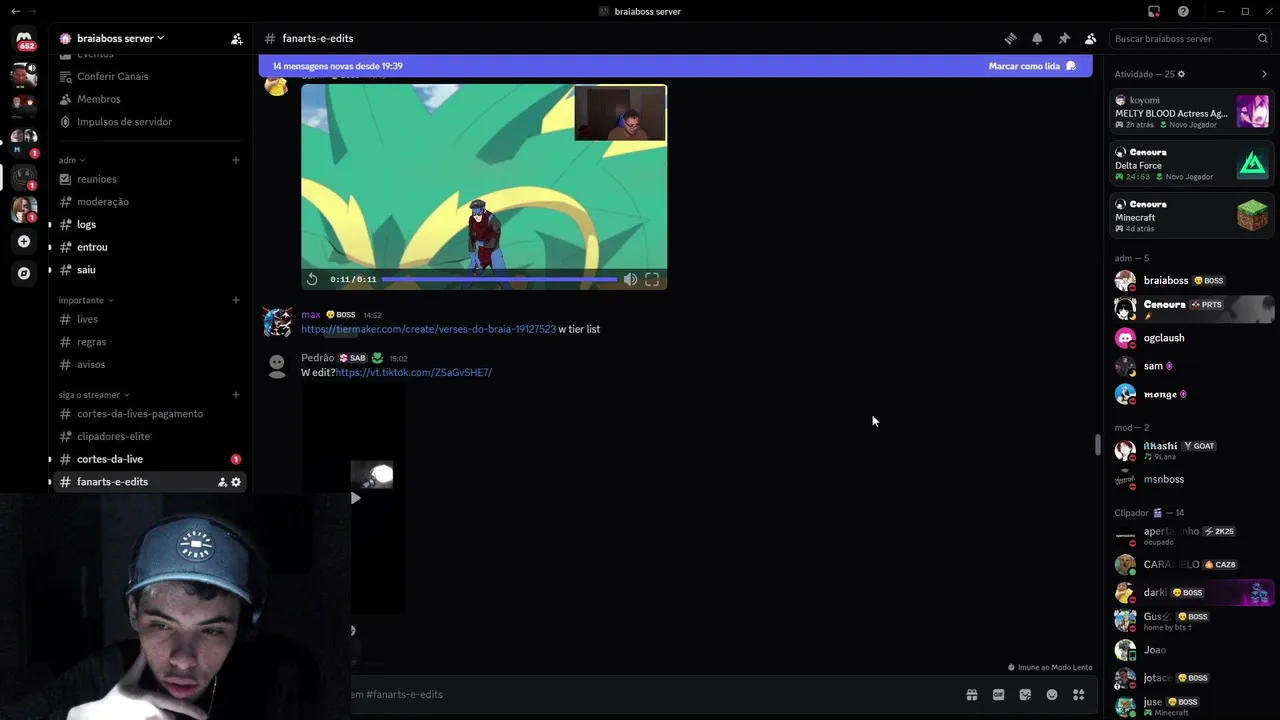This screenshot has height=720, width=1280.
Task: Click create invite icon on fanarts-e-edits
Action: [222, 482]
